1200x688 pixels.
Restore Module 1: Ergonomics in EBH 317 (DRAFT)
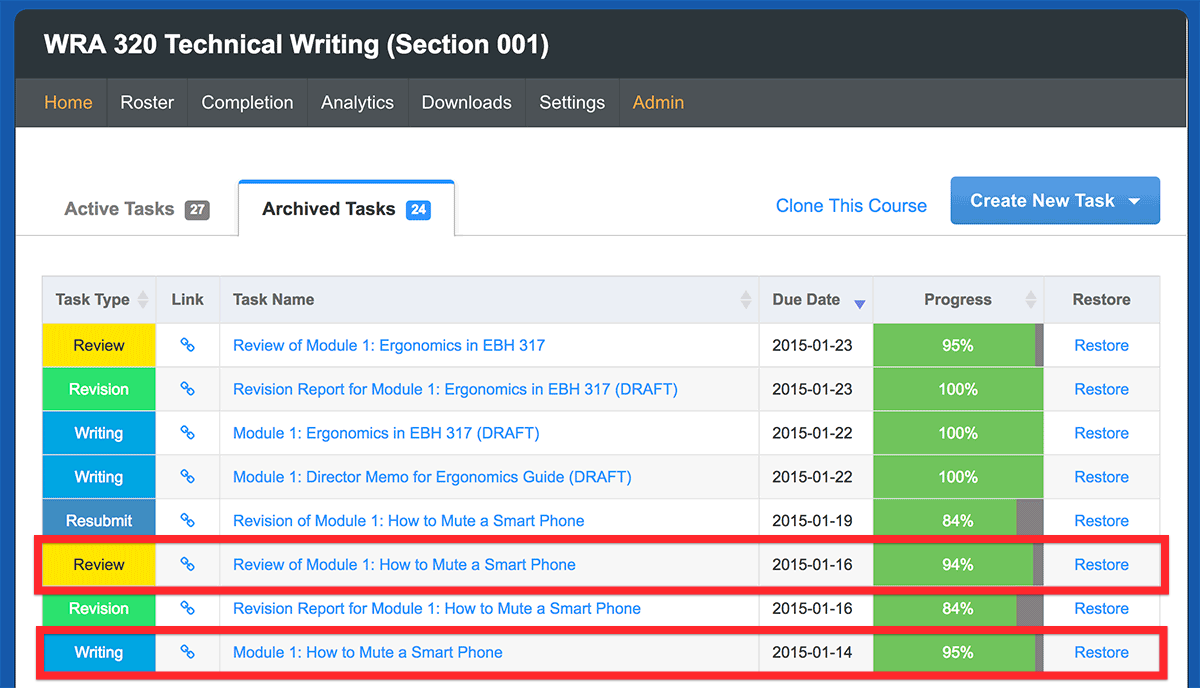[1101, 433]
